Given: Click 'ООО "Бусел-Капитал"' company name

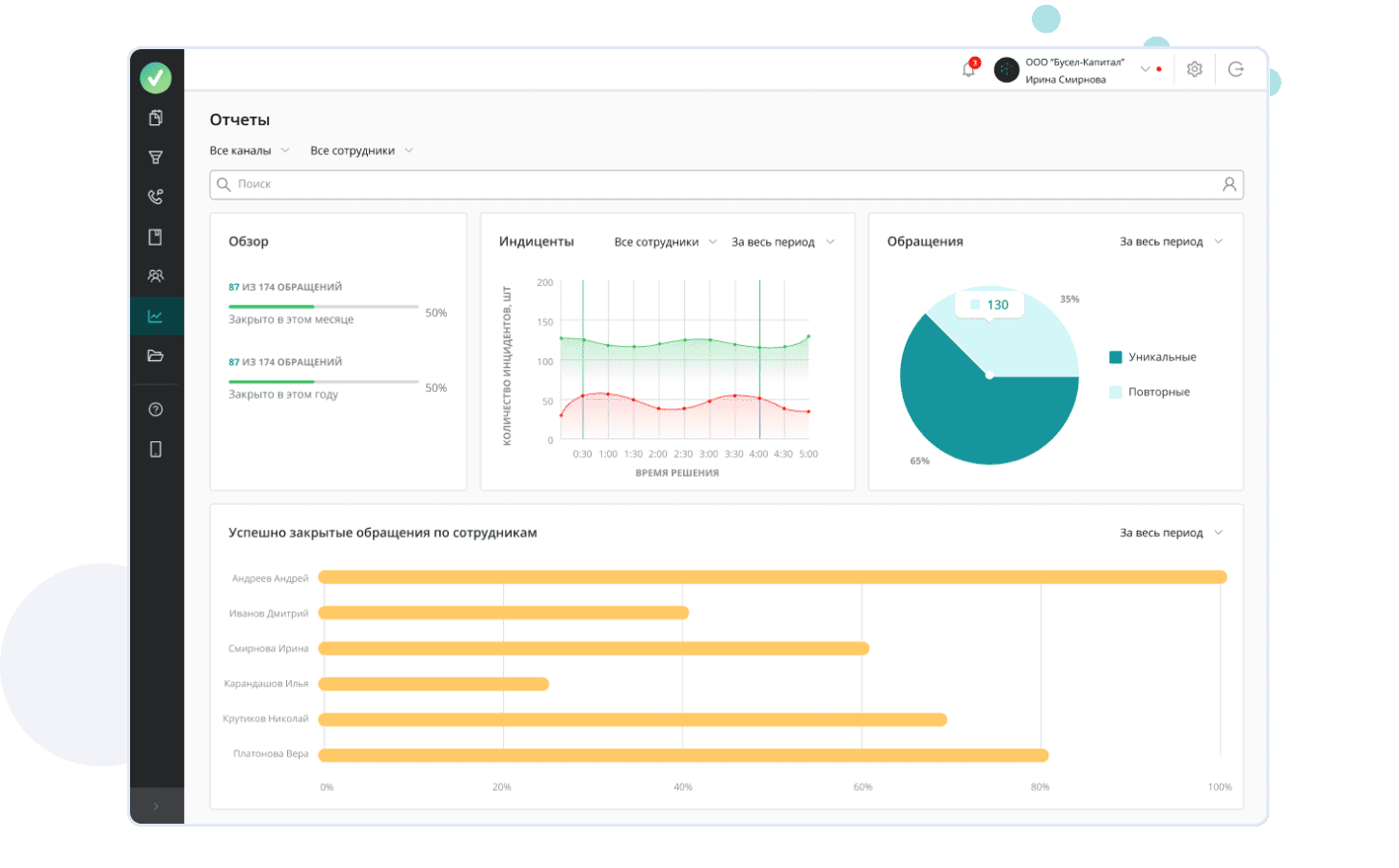Looking at the screenshot, I should point(1074,63).
